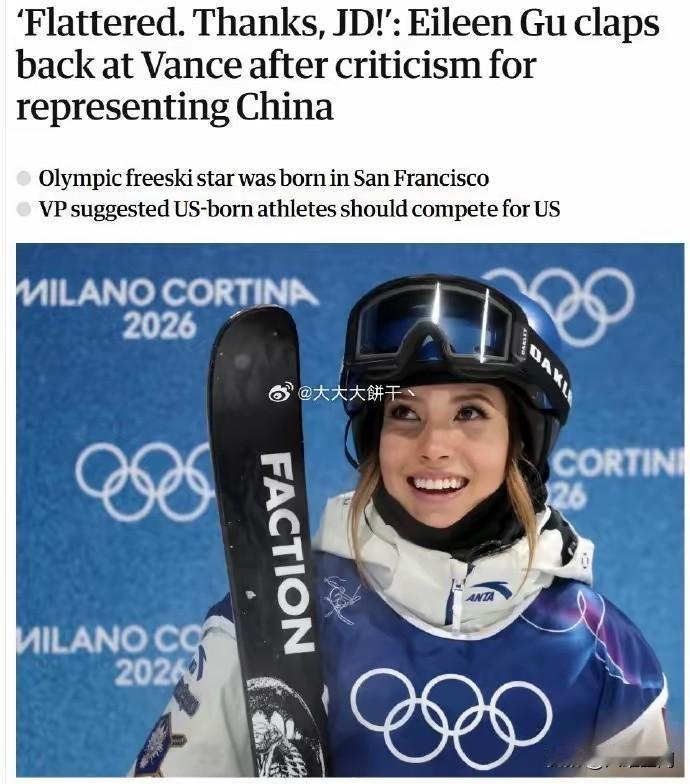
Task: Click the skier sketch emblem on the bib
Action: [342, 600]
